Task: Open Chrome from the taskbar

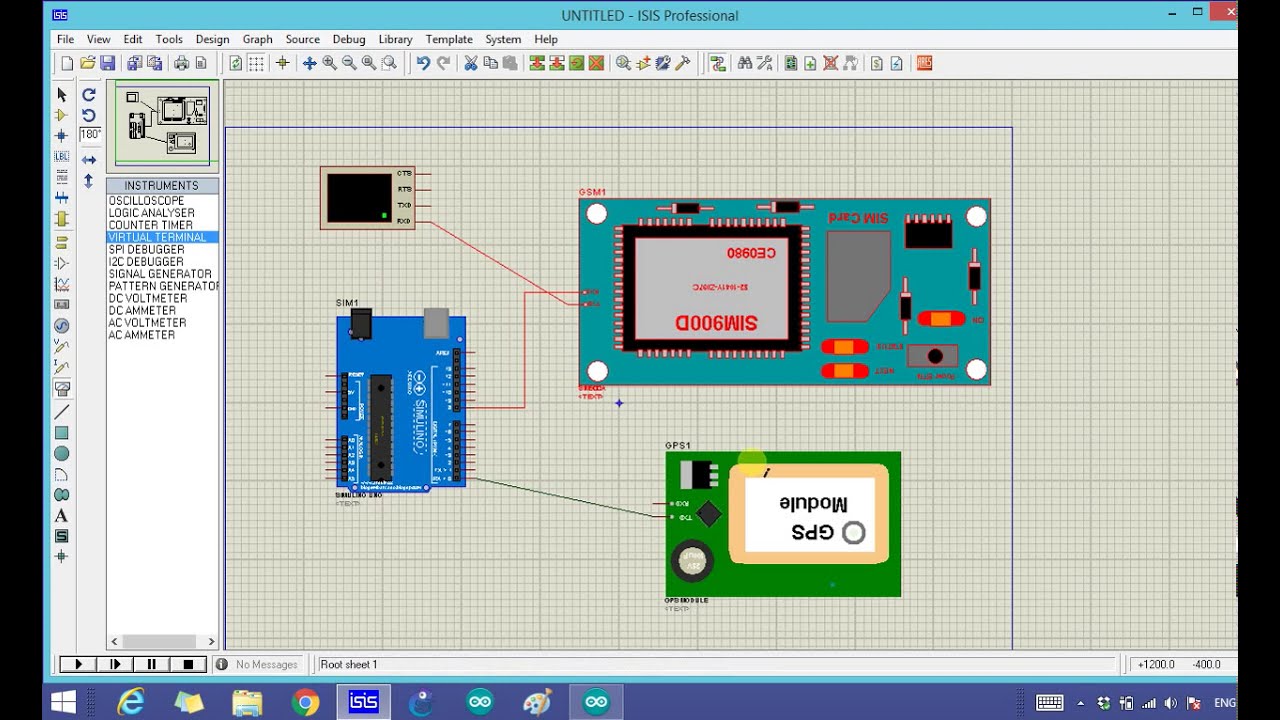Action: coord(306,702)
